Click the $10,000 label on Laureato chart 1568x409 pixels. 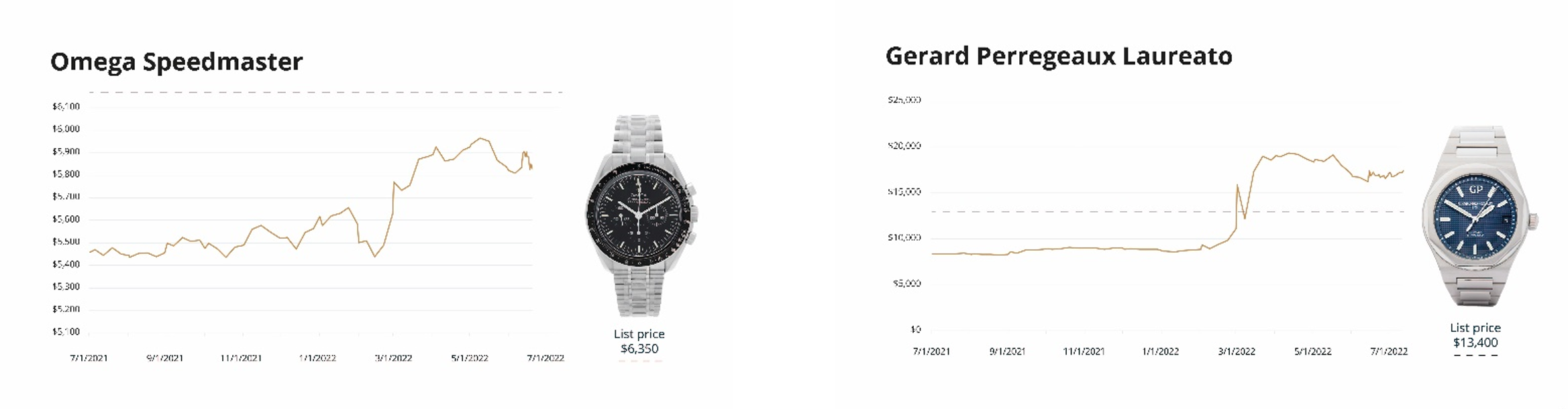[904, 237]
